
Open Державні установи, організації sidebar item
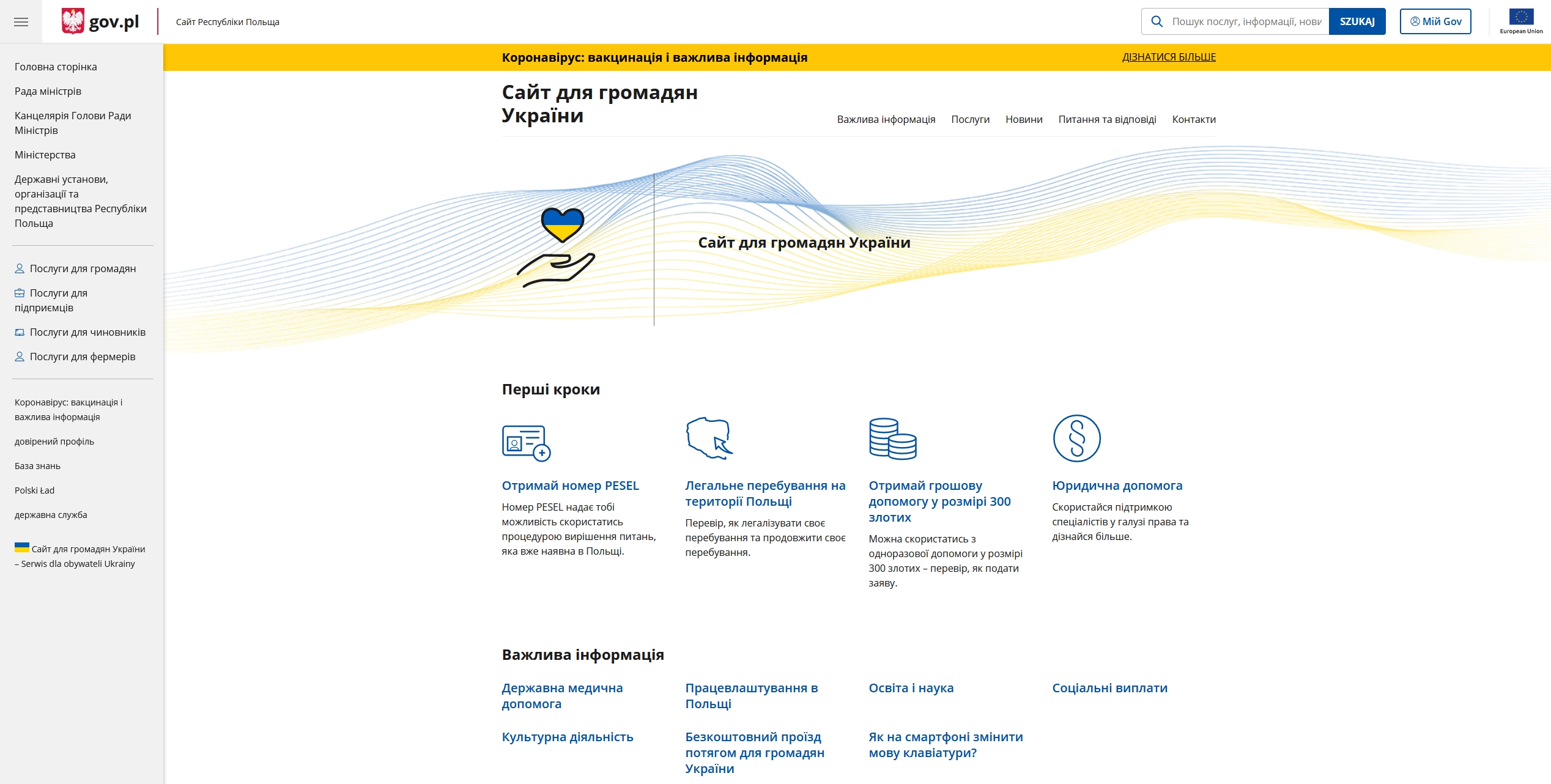(81, 201)
